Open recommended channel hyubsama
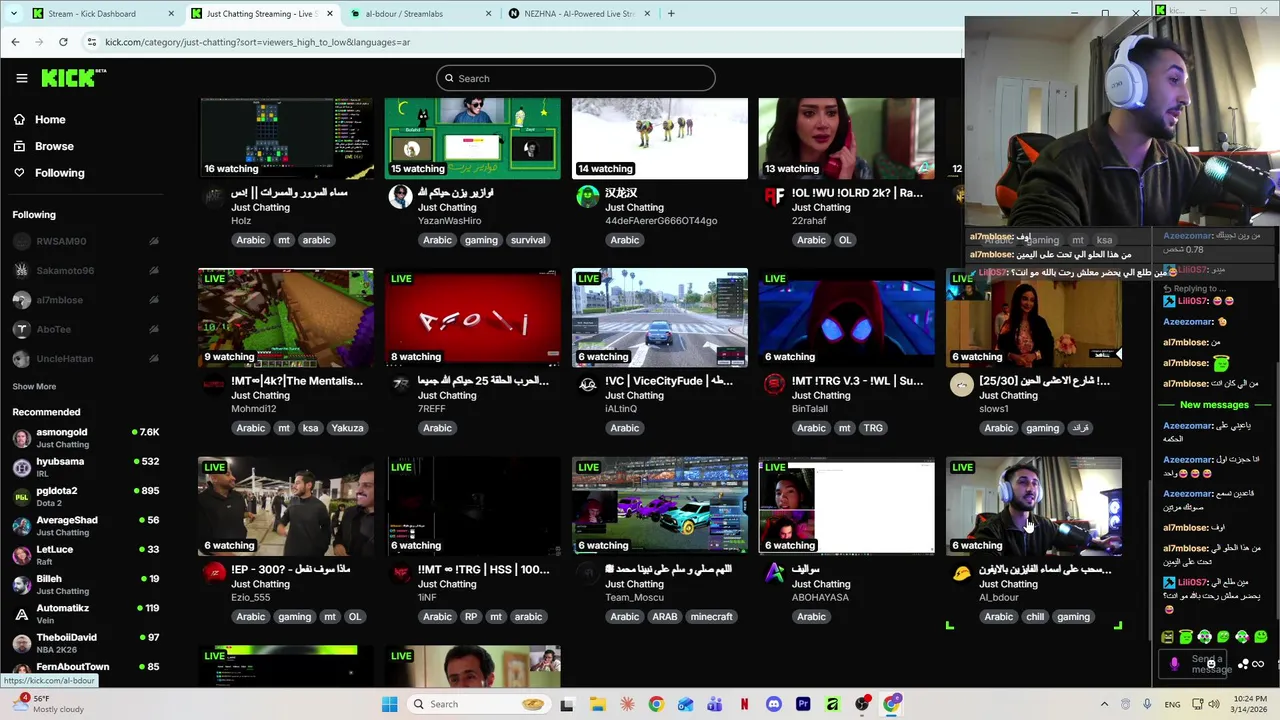Viewport: 1280px width, 720px height. coord(85,467)
